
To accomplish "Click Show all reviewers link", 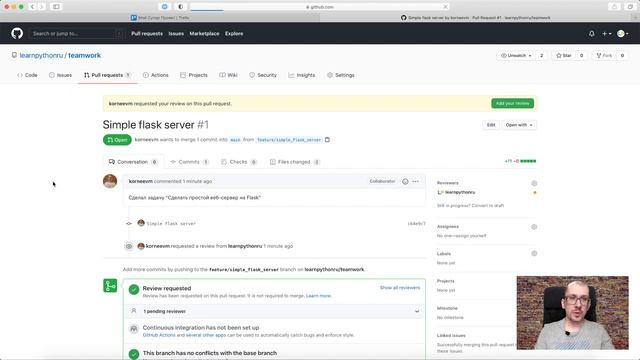I will click(400, 288).
